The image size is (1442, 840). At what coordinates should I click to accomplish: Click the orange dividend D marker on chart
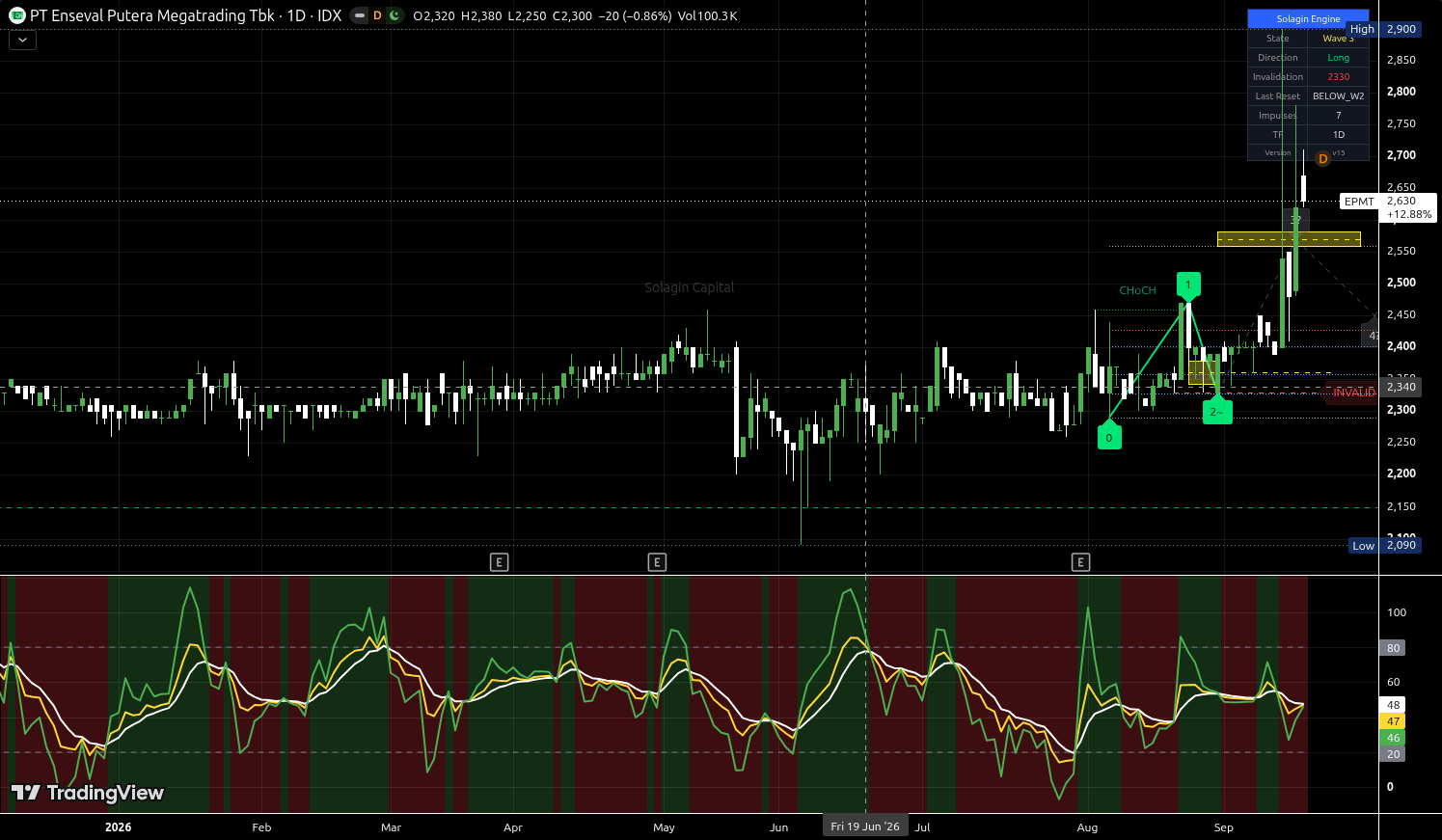click(x=1323, y=158)
